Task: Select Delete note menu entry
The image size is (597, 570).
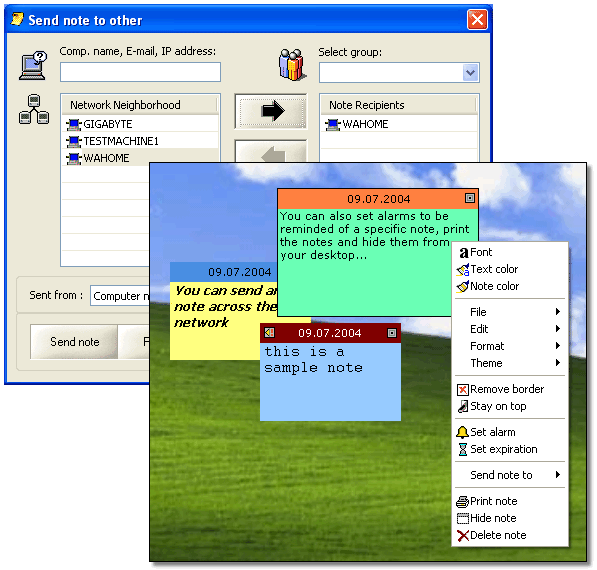Action: tap(510, 536)
